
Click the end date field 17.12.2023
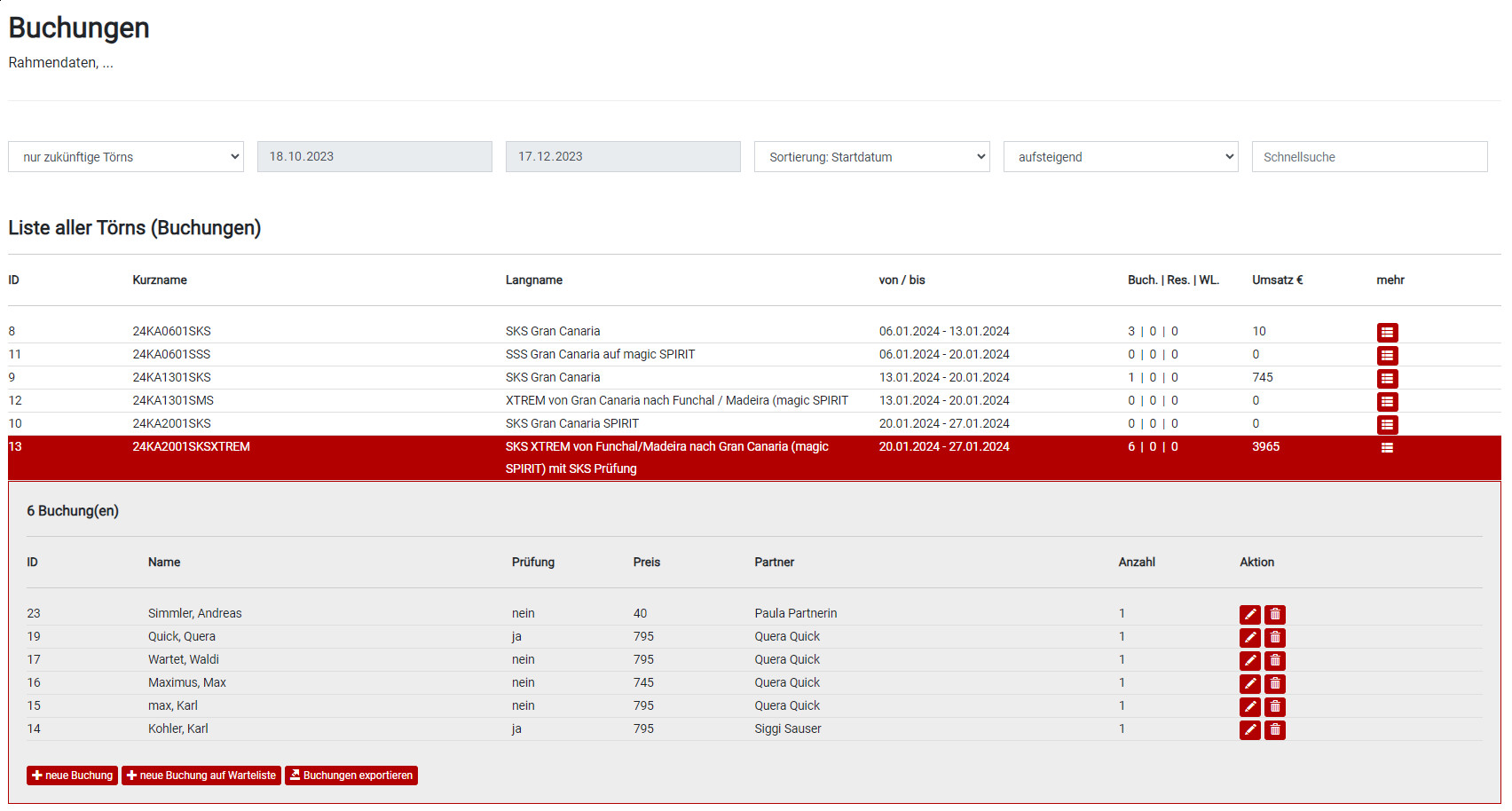pyautogui.click(x=623, y=157)
